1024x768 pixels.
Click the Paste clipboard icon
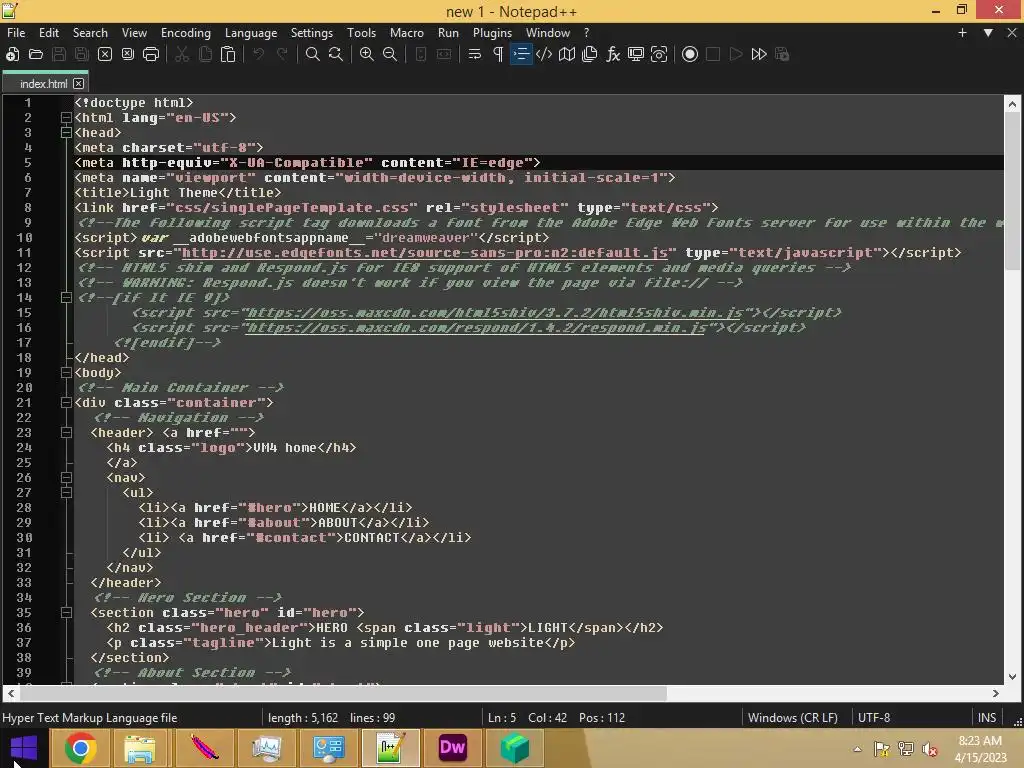[228, 54]
